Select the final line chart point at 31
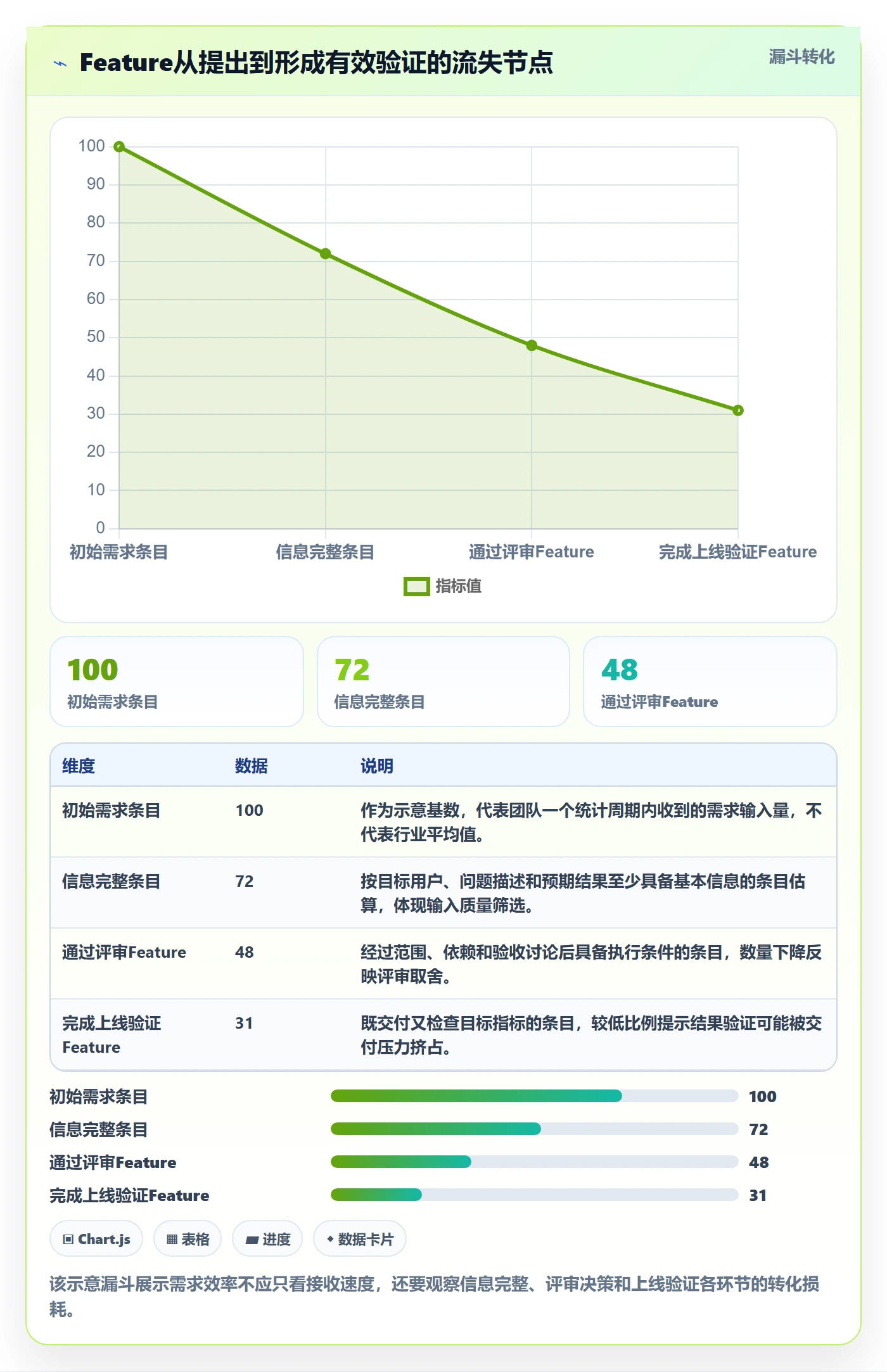Screen dimensions: 887x1372 (x=737, y=410)
